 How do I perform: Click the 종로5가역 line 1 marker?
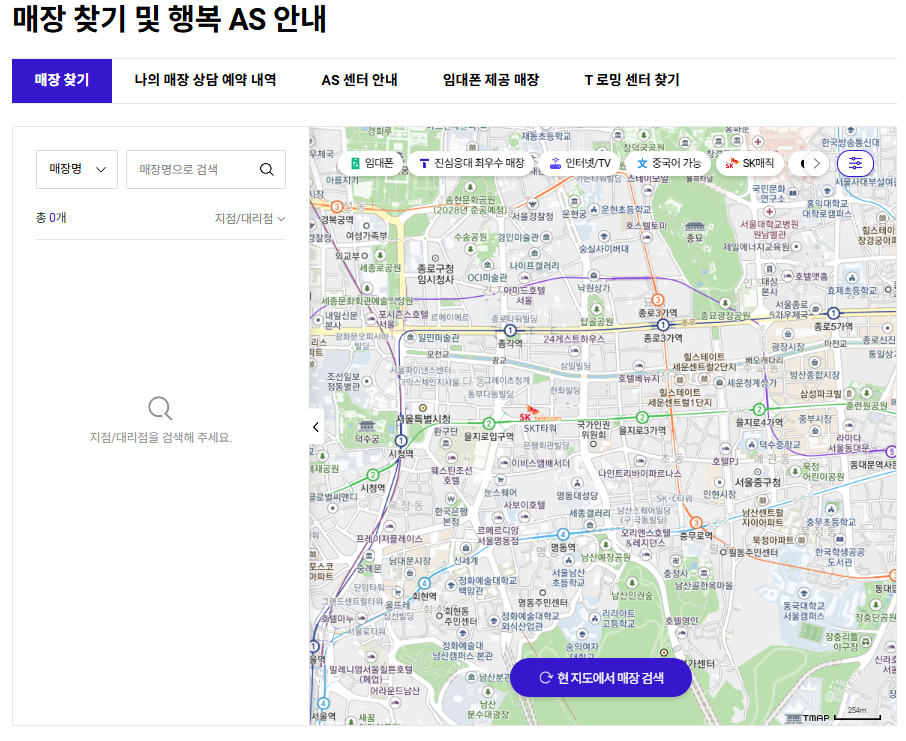tap(833, 313)
